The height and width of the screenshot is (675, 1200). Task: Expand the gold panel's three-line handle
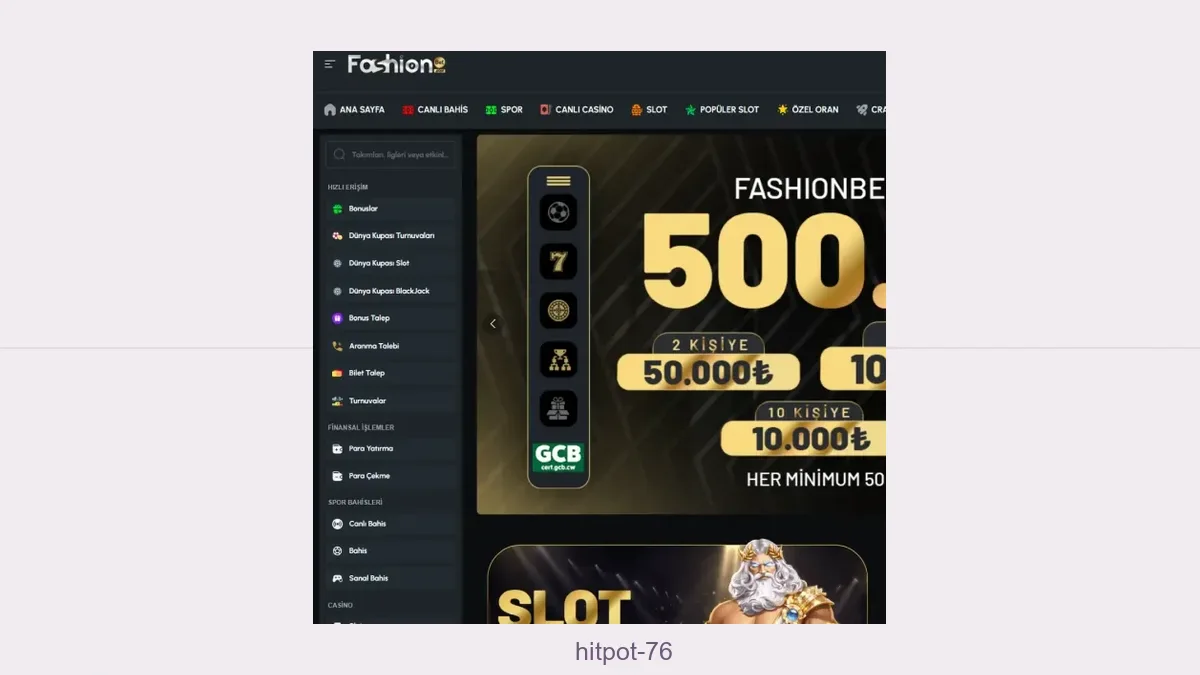click(x=558, y=181)
